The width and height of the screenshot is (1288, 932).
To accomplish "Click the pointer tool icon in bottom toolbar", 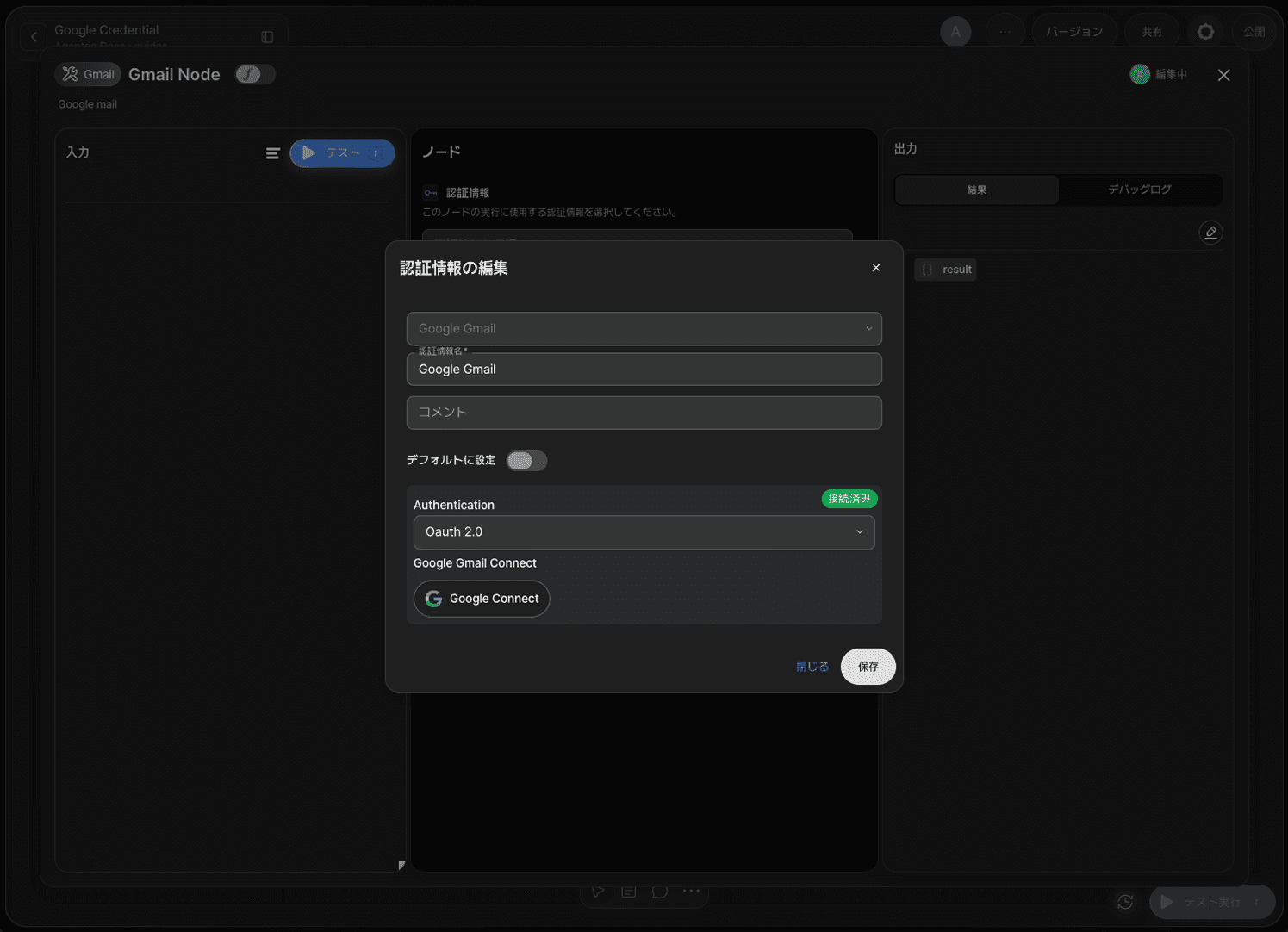I will [x=598, y=892].
